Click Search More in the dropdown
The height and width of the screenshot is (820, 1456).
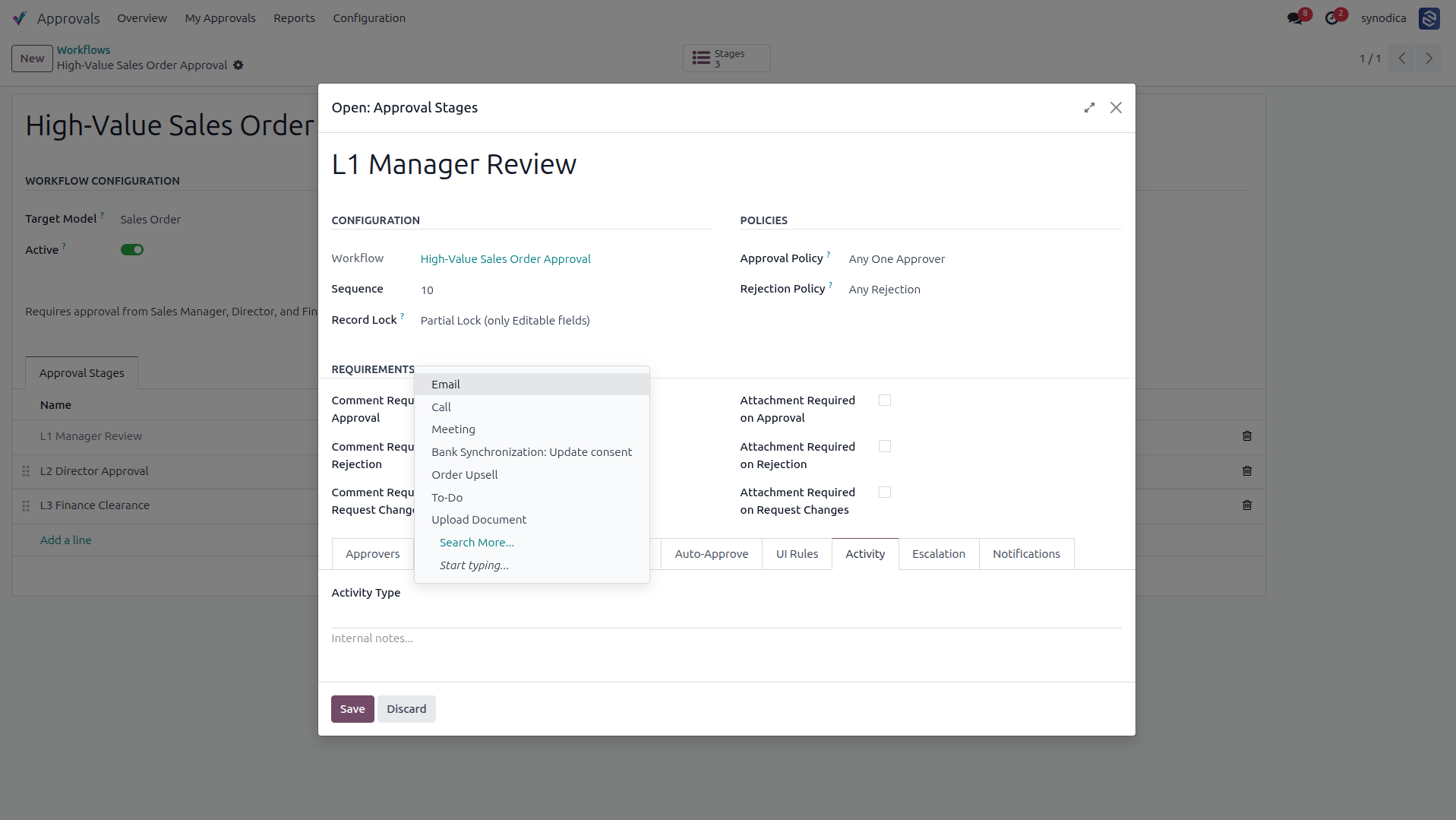[x=477, y=543]
